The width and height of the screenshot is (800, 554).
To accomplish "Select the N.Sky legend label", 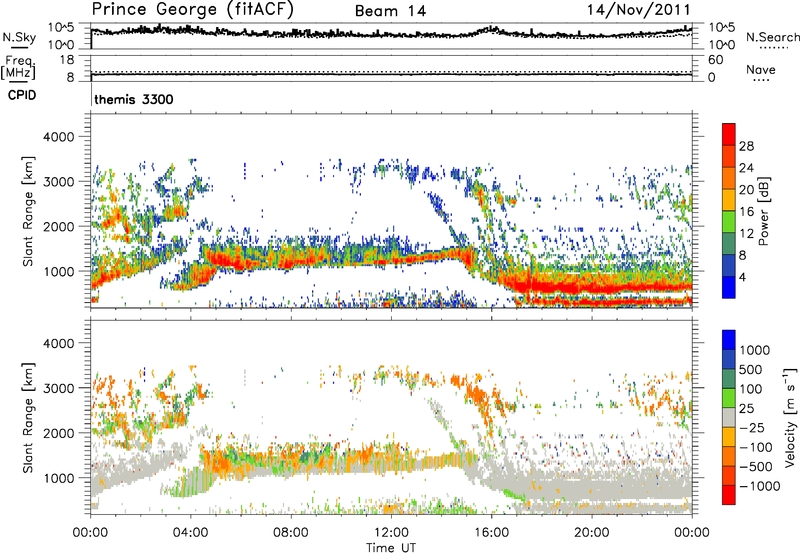I will pos(19,37).
